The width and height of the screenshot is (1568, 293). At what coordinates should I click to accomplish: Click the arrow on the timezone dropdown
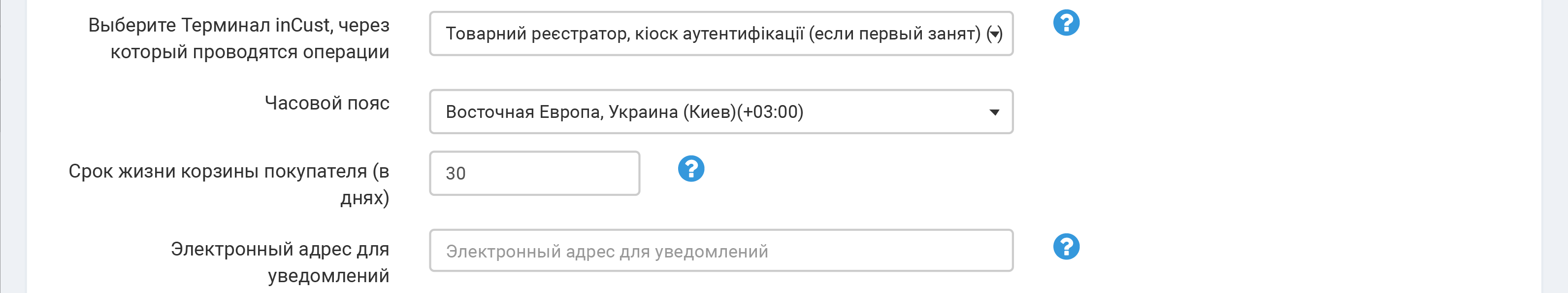[x=994, y=112]
